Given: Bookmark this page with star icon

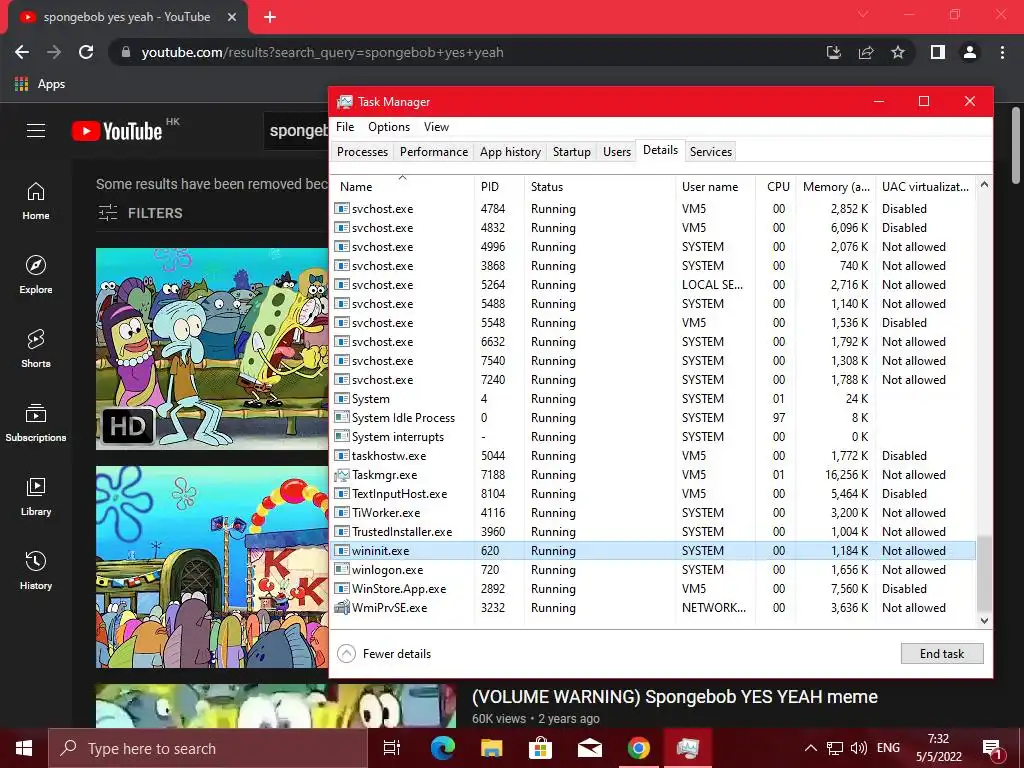Looking at the screenshot, I should [x=898, y=52].
